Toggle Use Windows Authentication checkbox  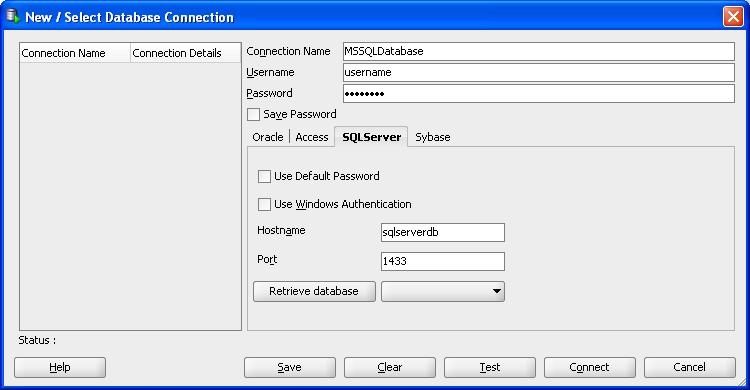[x=264, y=204]
